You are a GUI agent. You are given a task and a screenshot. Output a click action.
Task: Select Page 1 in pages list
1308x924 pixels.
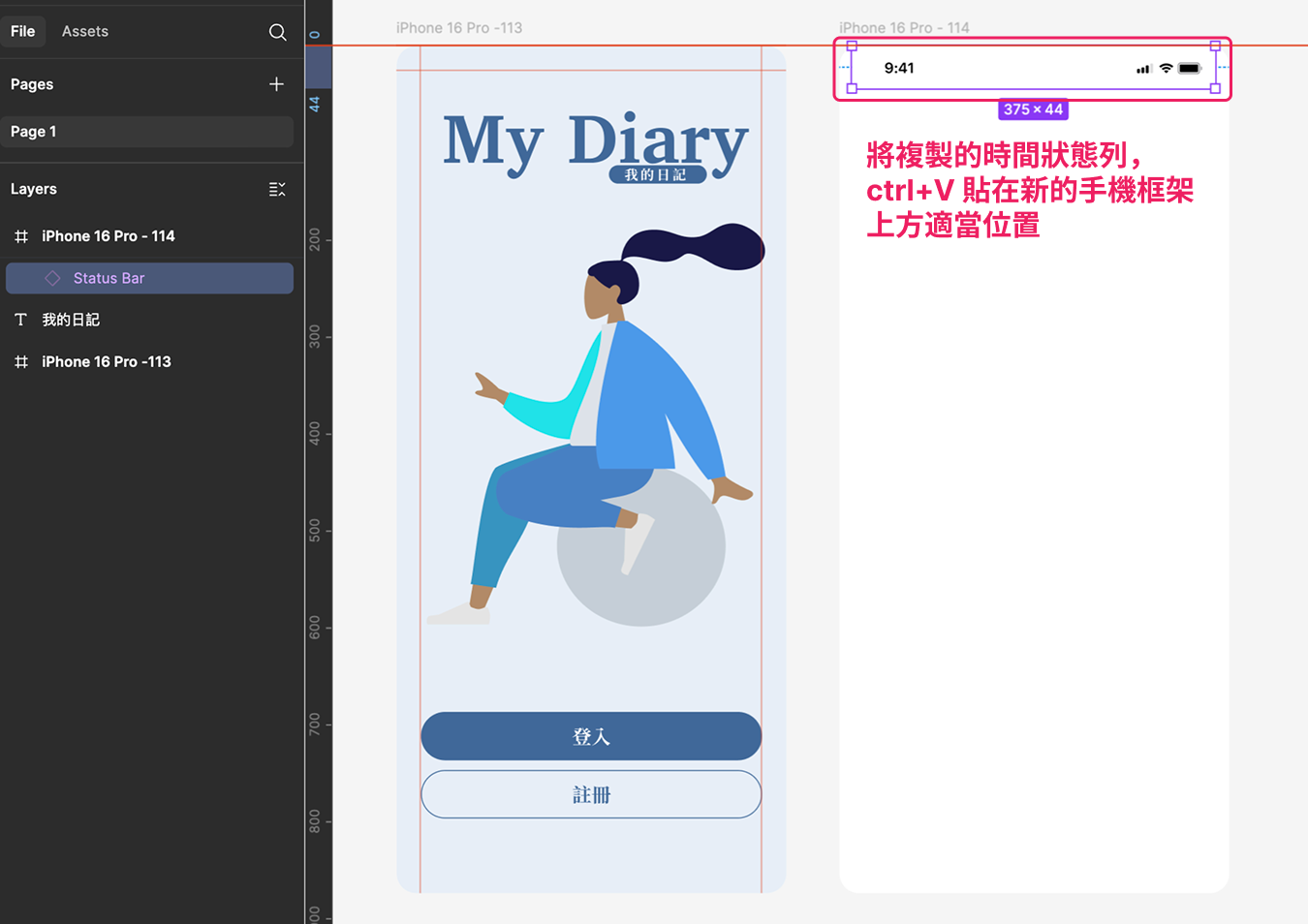[147, 132]
